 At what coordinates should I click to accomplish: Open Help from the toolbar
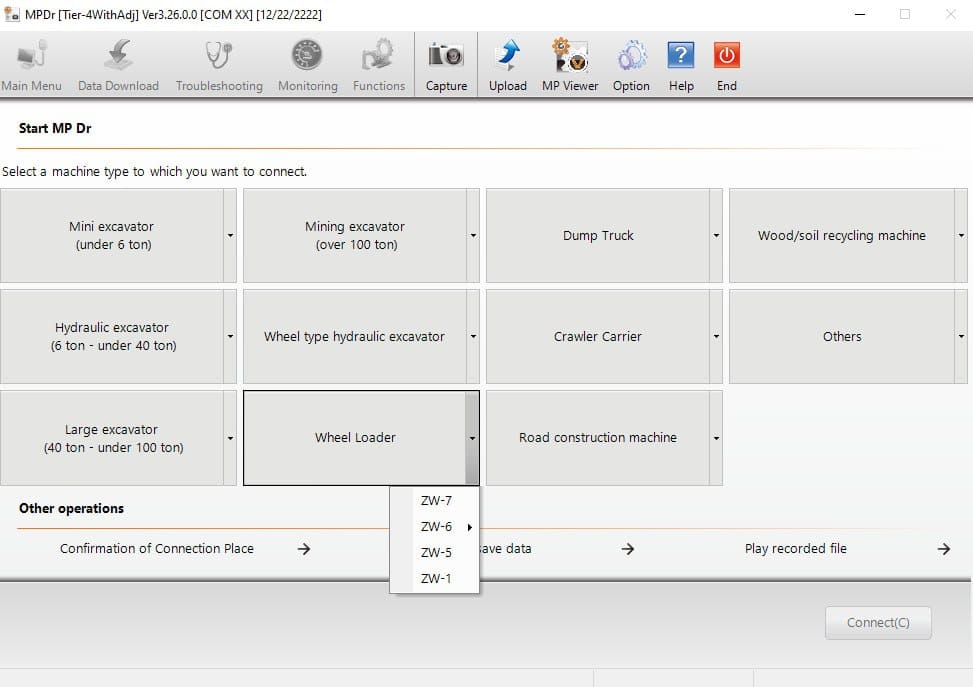coord(681,63)
